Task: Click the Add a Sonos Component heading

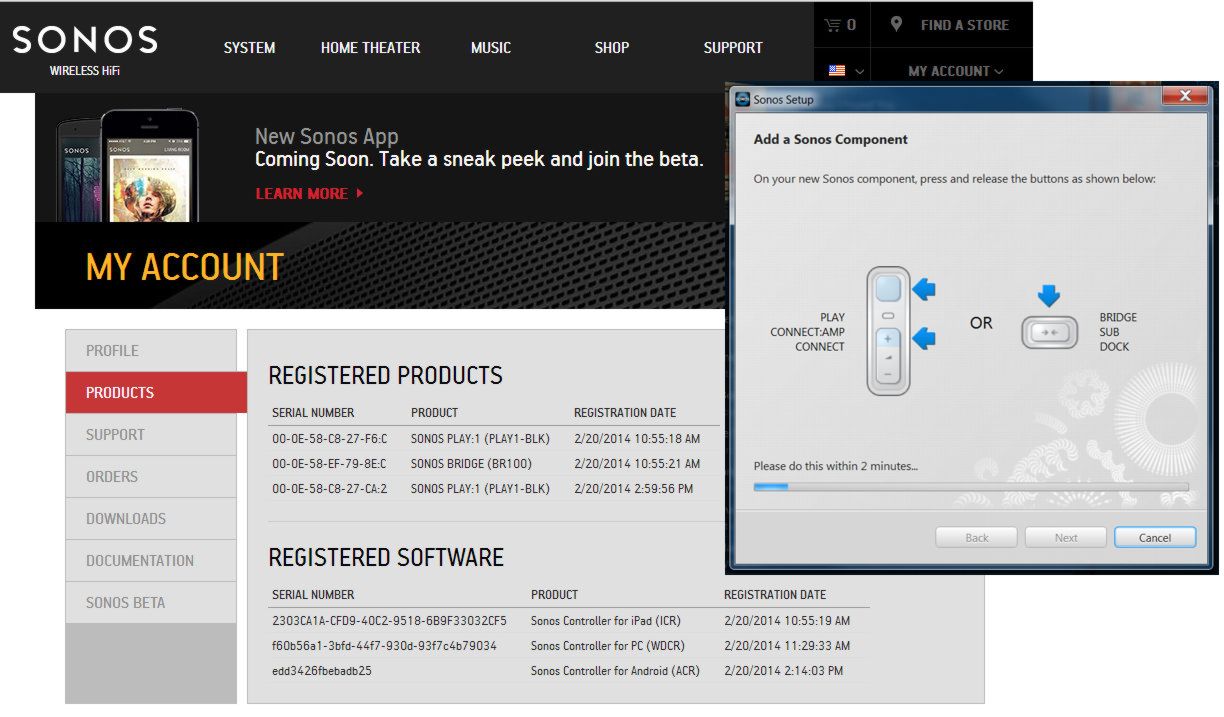Action: coord(830,140)
